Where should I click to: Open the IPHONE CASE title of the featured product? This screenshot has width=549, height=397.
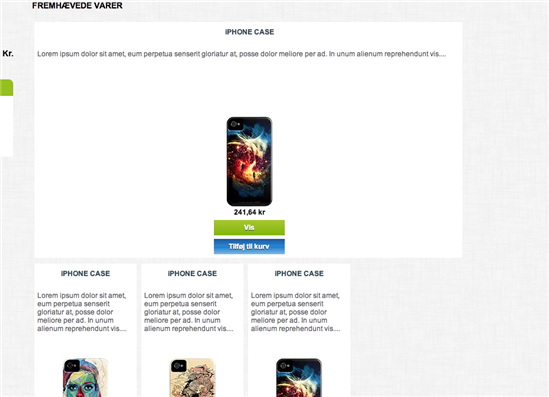coord(249,32)
